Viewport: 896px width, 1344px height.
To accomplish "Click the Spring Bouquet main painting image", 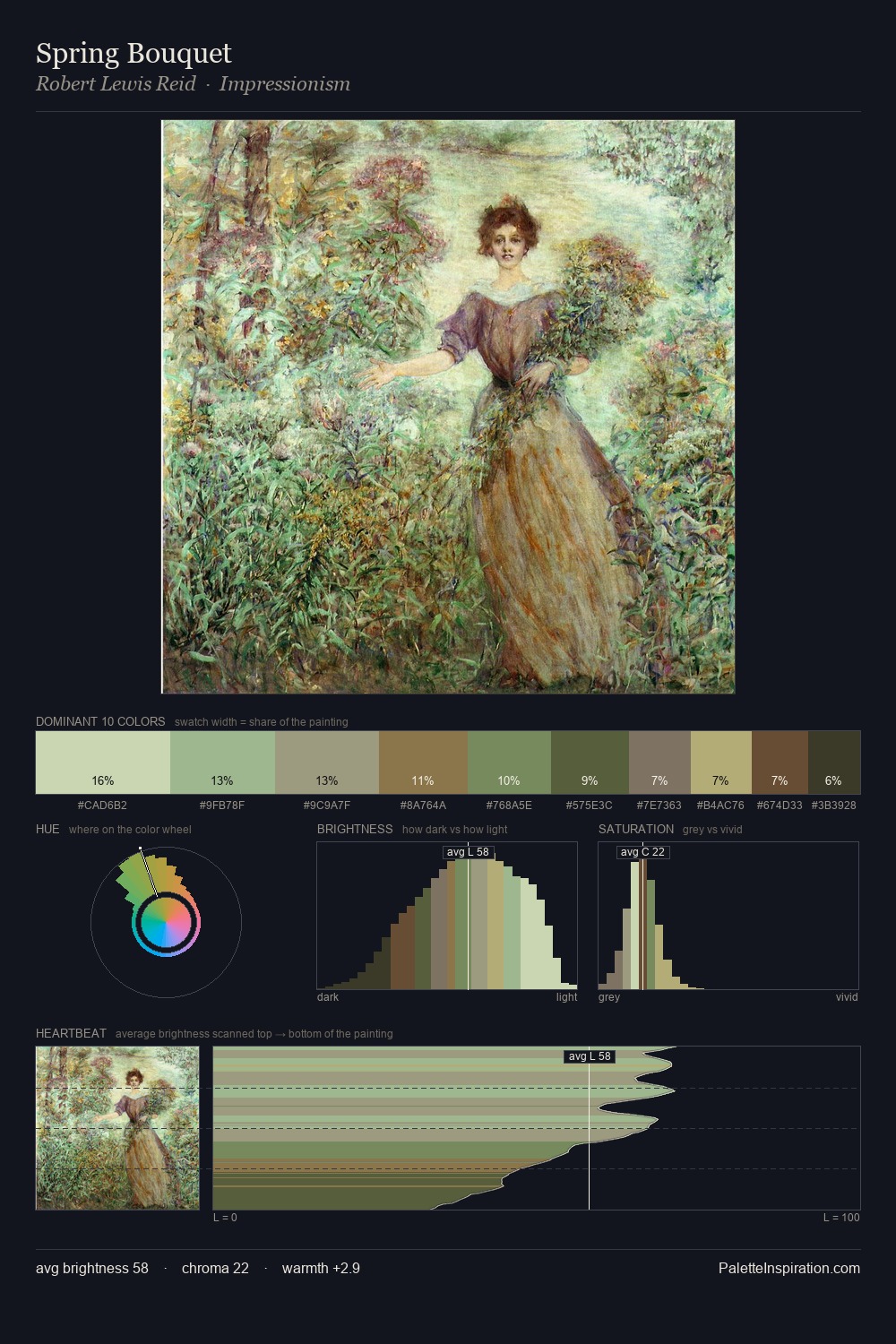I will (448, 407).
